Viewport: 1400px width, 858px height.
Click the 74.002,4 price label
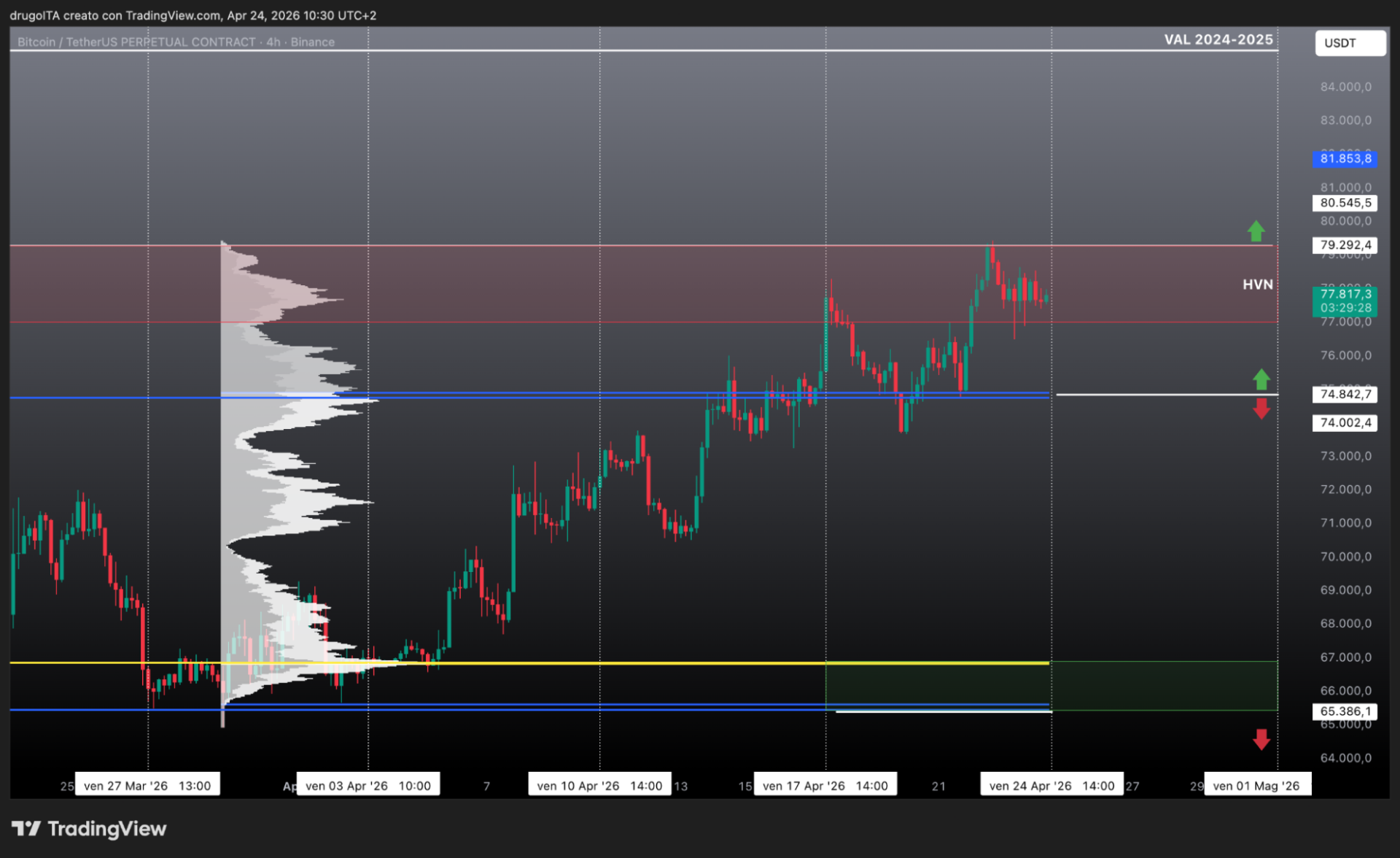[1345, 422]
